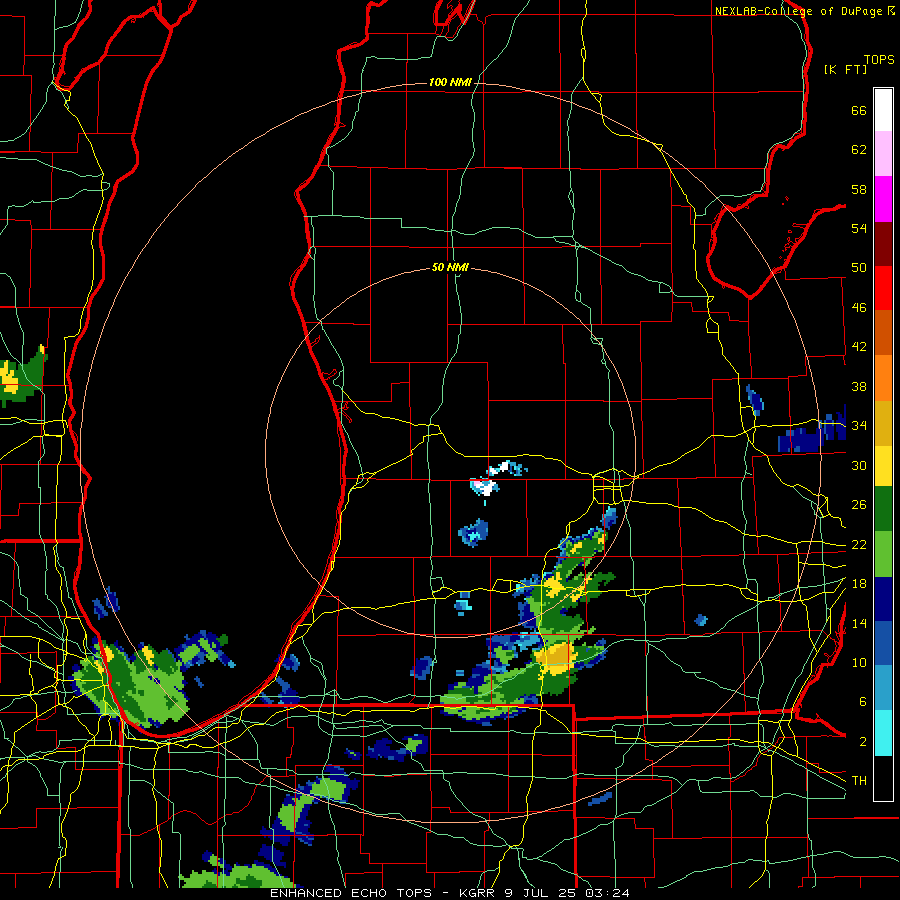Click the 34 legend value
This screenshot has height=900, width=900.
[859, 425]
